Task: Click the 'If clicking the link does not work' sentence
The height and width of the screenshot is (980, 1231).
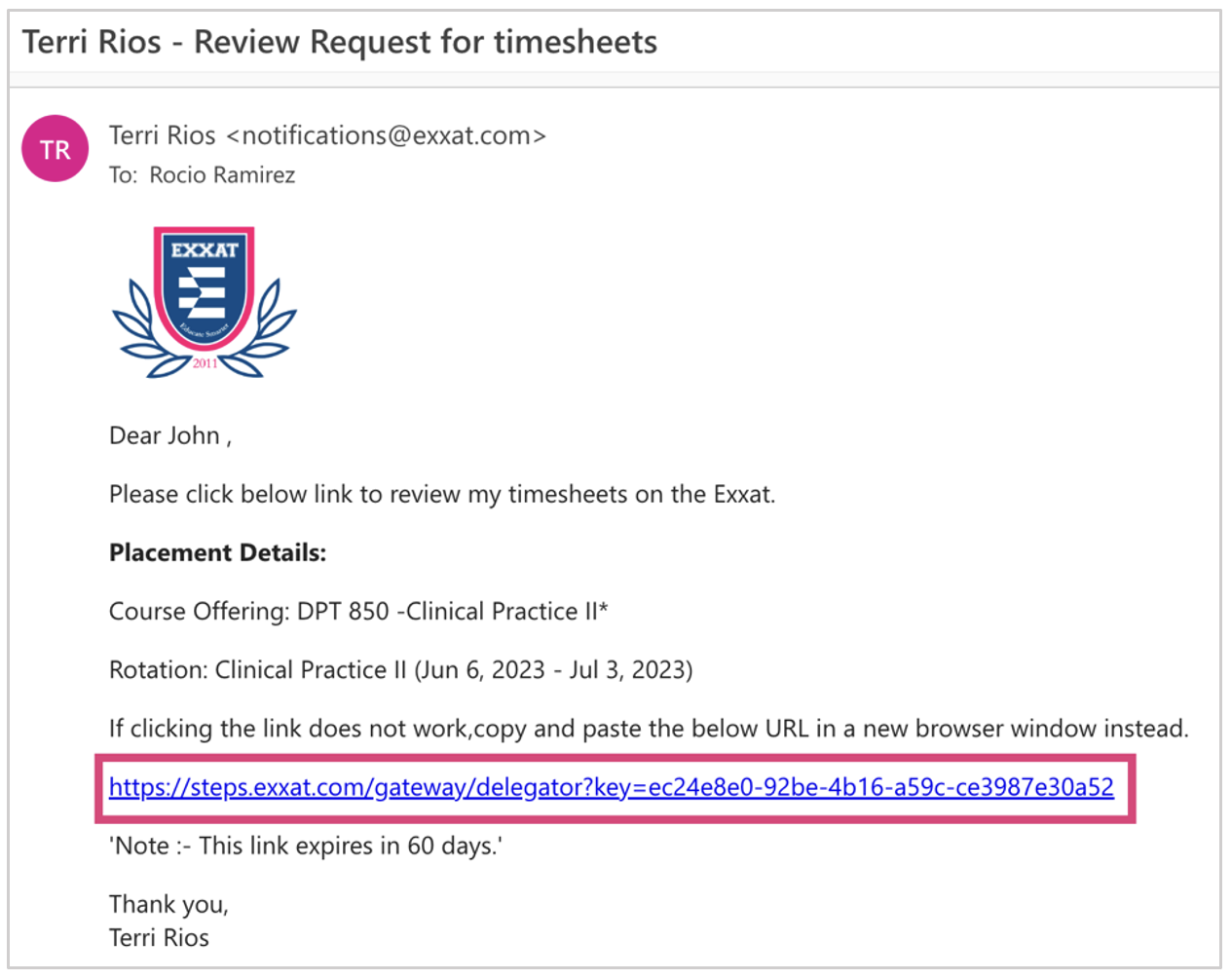Action: (648, 729)
